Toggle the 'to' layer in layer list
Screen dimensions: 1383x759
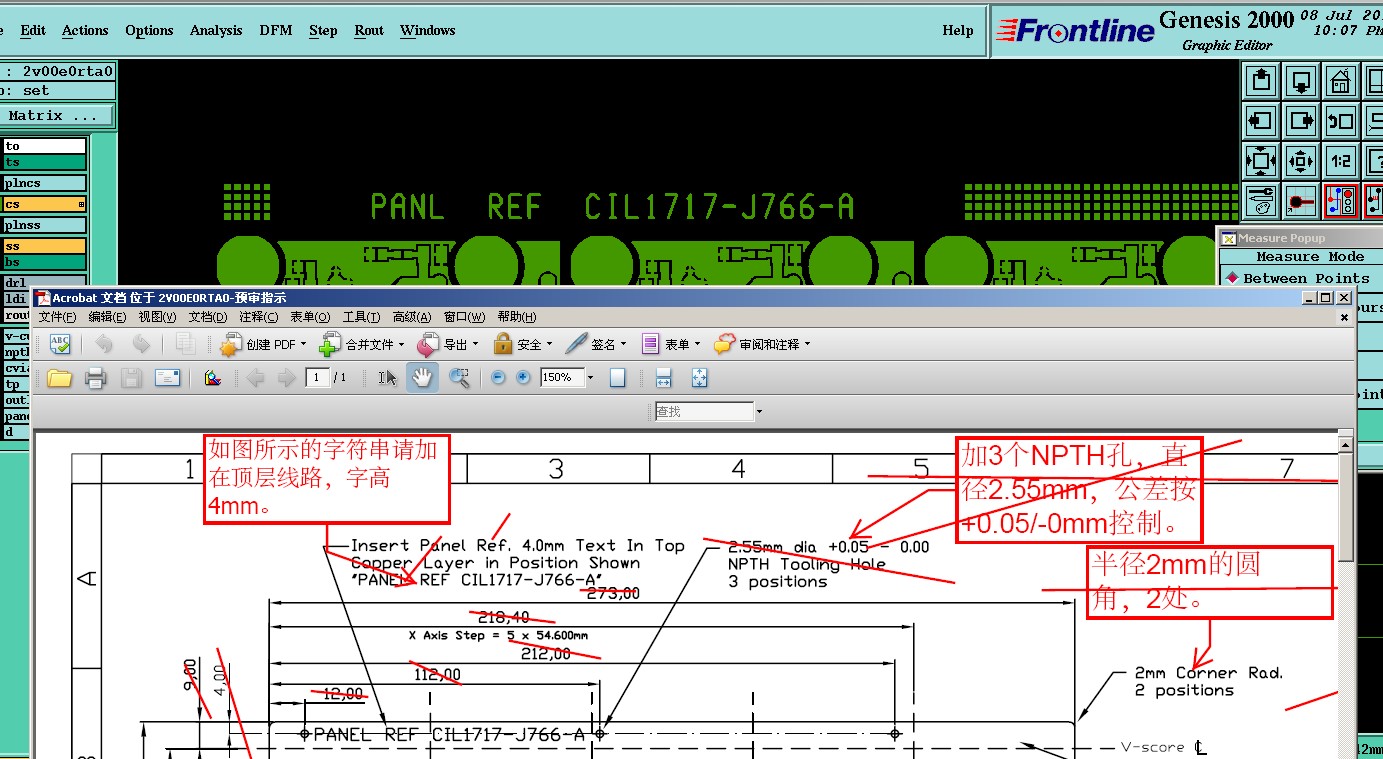[x=44, y=146]
